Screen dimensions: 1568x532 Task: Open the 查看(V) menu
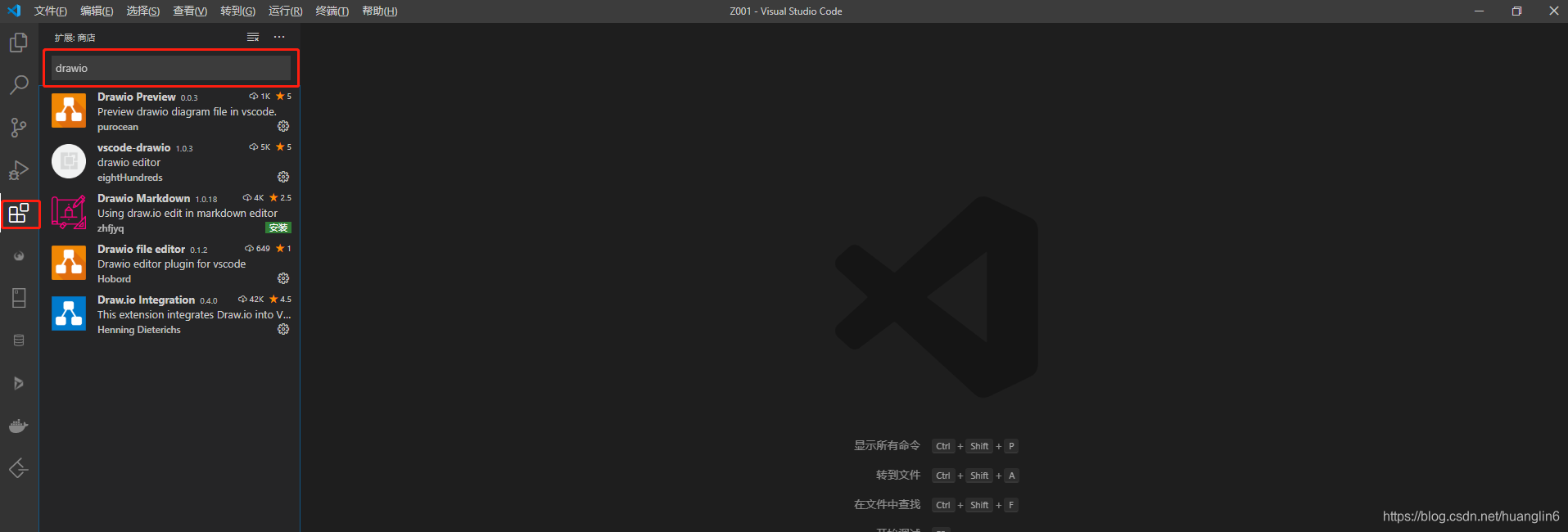(x=190, y=11)
